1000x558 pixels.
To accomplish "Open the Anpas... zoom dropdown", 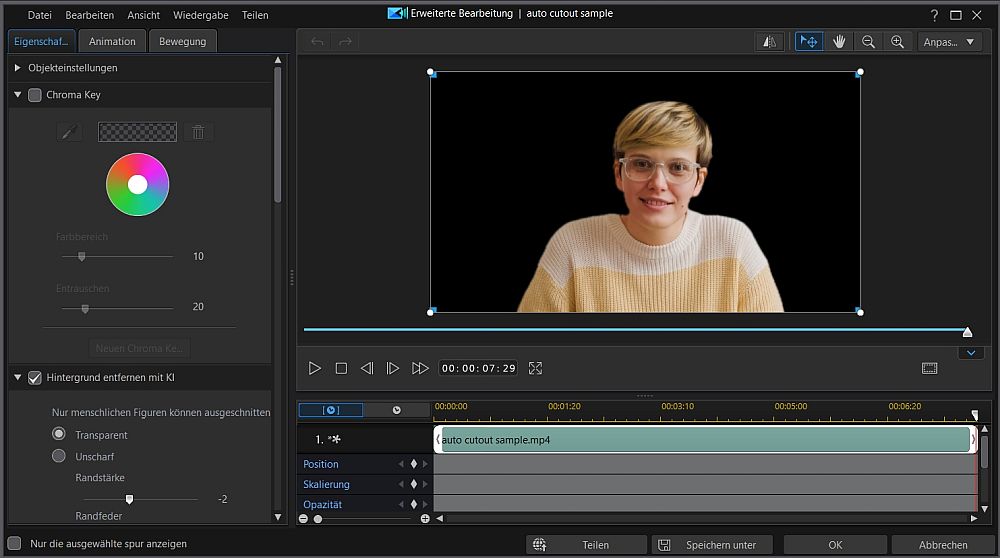I will [949, 42].
